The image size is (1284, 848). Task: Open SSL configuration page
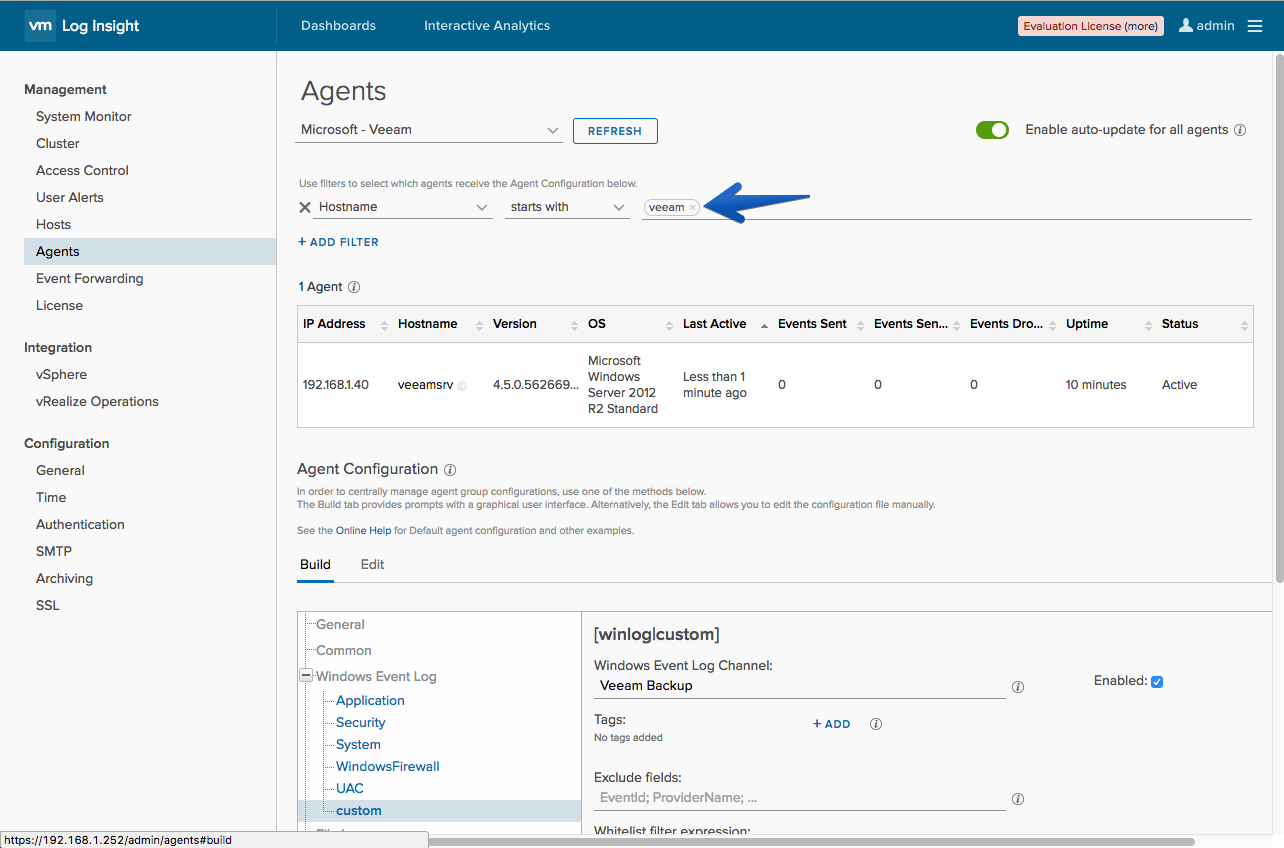click(x=47, y=606)
